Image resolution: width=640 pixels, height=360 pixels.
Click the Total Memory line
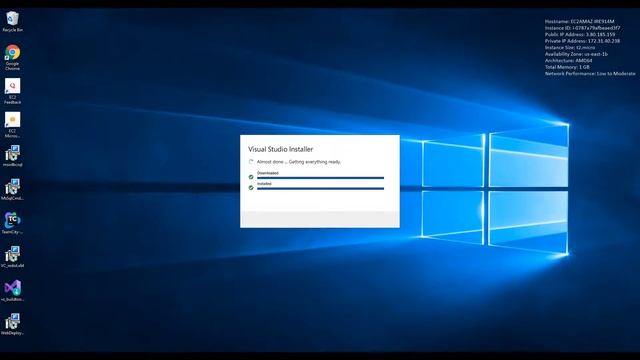point(567,67)
